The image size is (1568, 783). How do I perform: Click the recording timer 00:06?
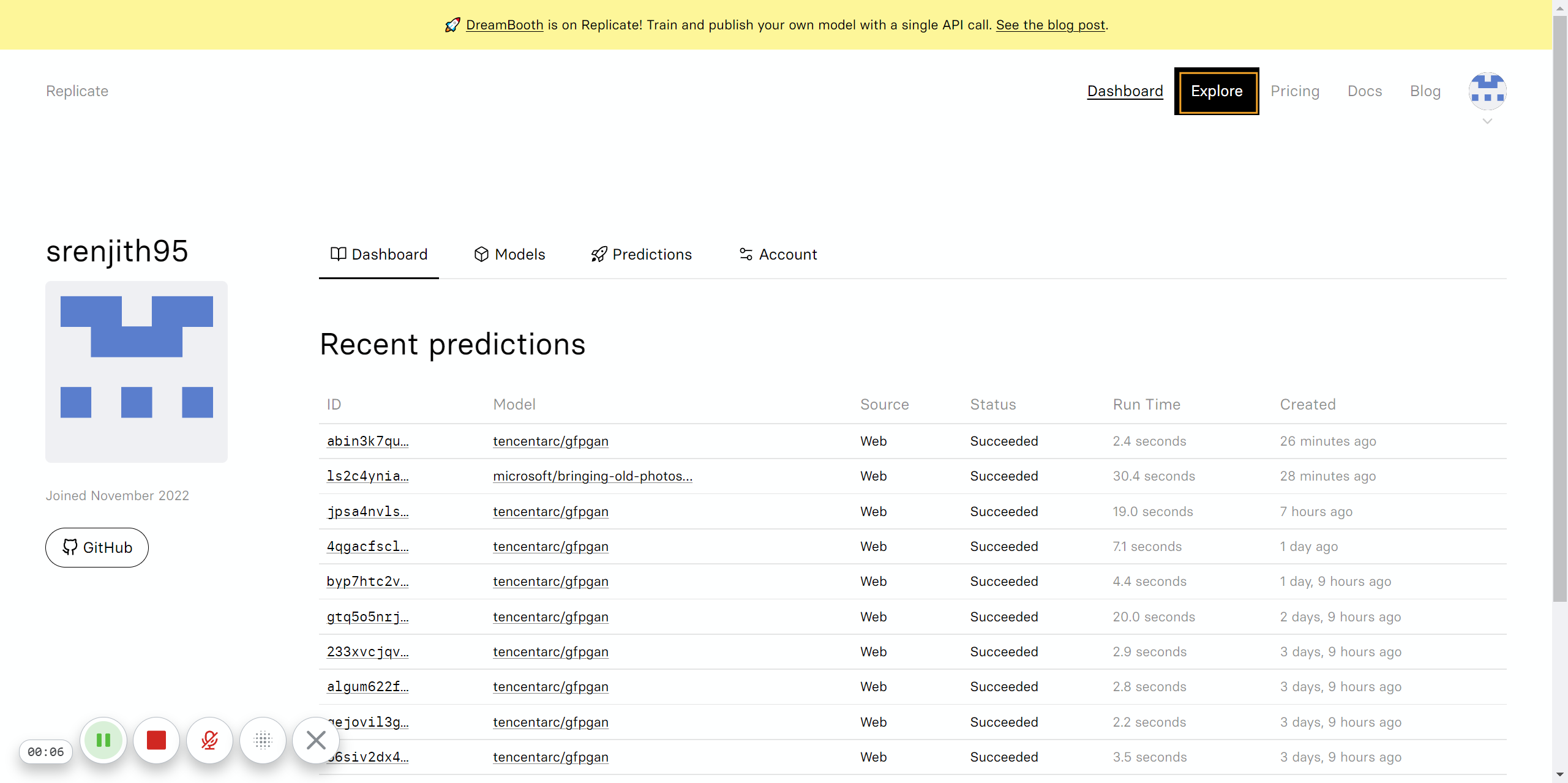pyautogui.click(x=46, y=752)
